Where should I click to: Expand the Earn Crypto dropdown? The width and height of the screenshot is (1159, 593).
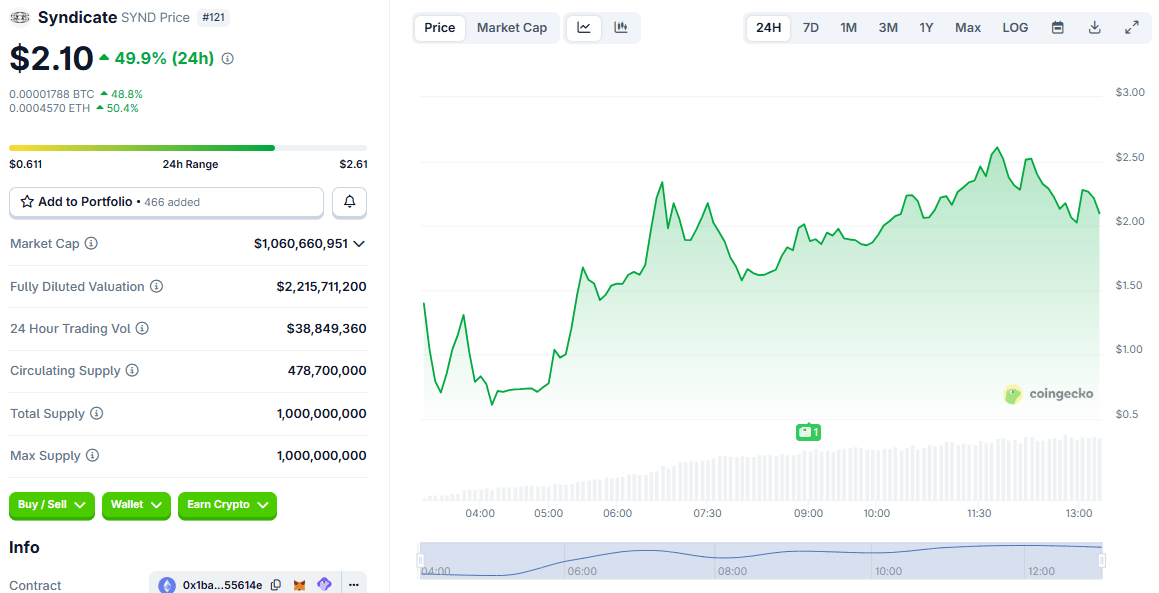tap(227, 505)
